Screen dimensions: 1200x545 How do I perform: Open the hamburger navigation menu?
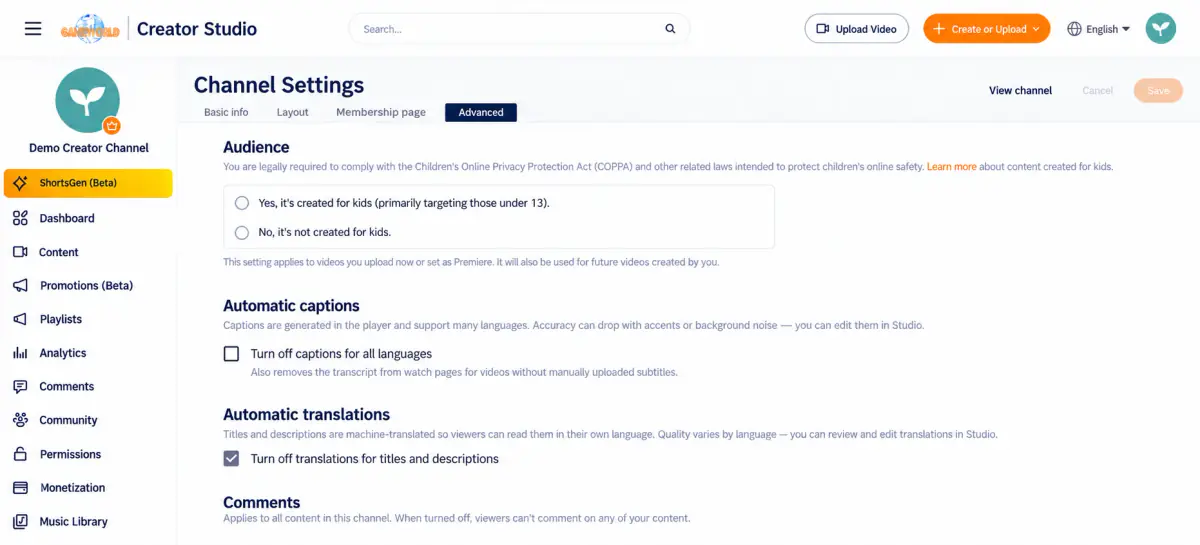pos(33,29)
